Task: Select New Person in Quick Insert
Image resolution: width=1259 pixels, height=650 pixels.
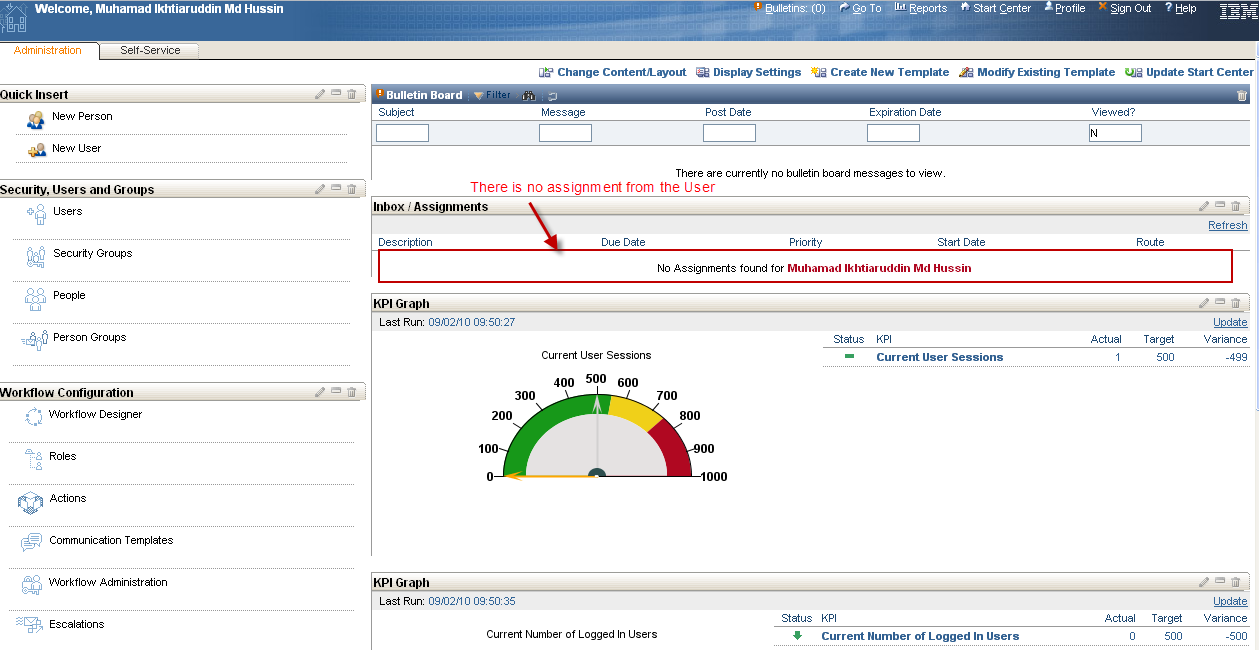Action: [82, 116]
